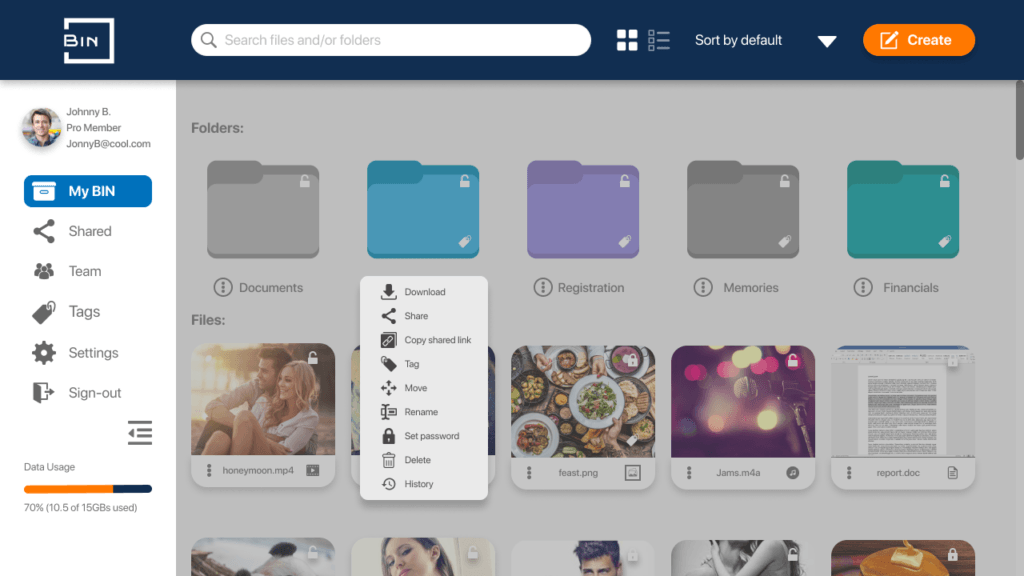
Task: Open the Team section
Action: (44, 271)
